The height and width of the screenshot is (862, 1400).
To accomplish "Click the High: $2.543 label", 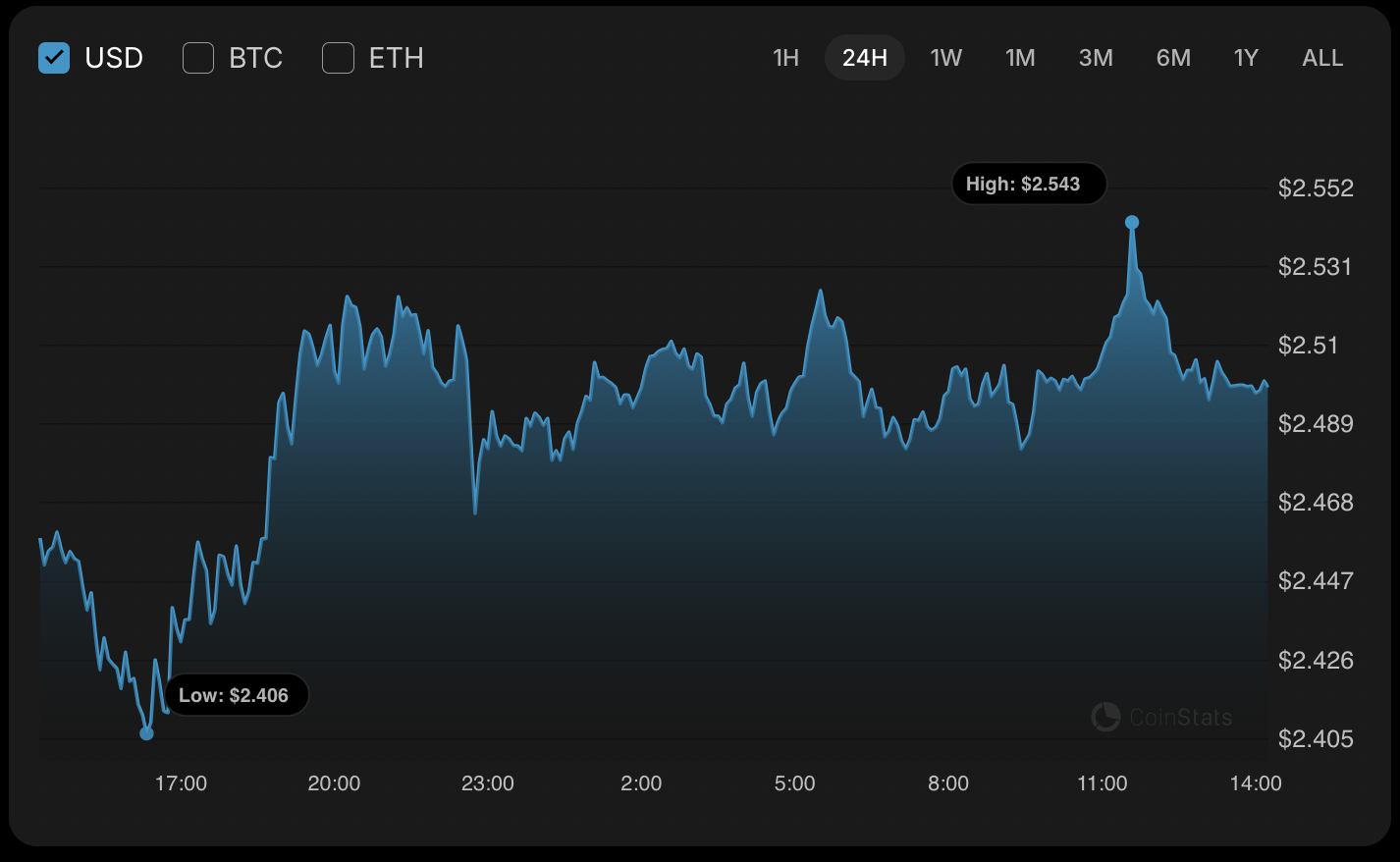I will [x=1028, y=184].
